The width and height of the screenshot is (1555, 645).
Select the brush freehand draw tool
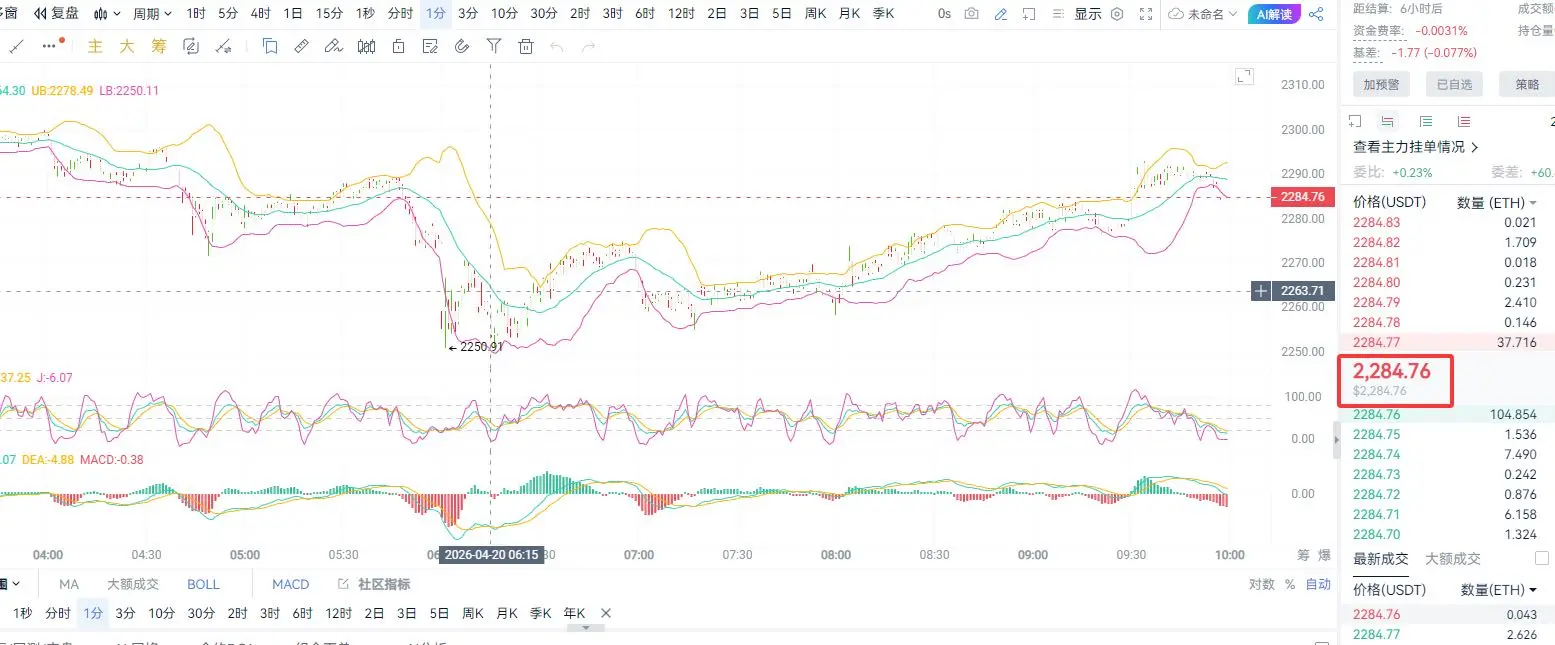click(334, 46)
